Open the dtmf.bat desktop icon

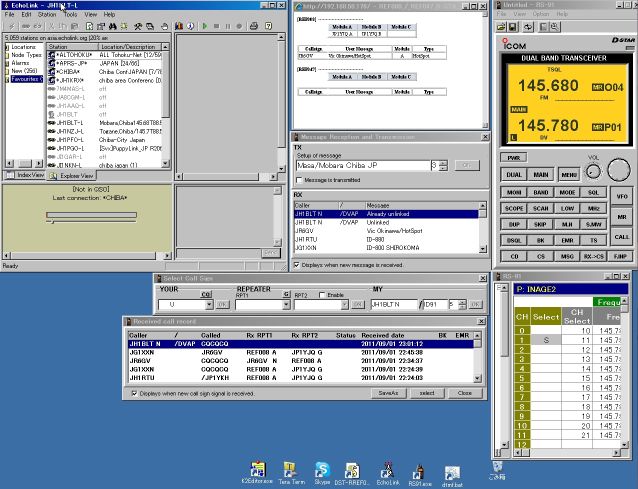[452, 470]
